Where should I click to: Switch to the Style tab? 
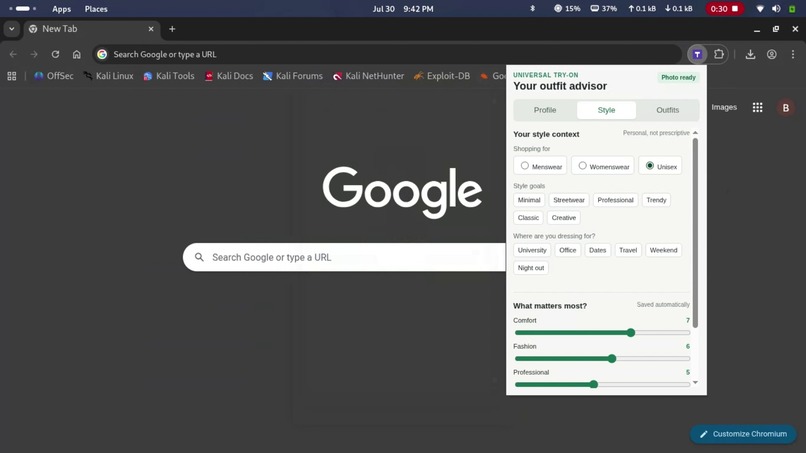coord(607,110)
